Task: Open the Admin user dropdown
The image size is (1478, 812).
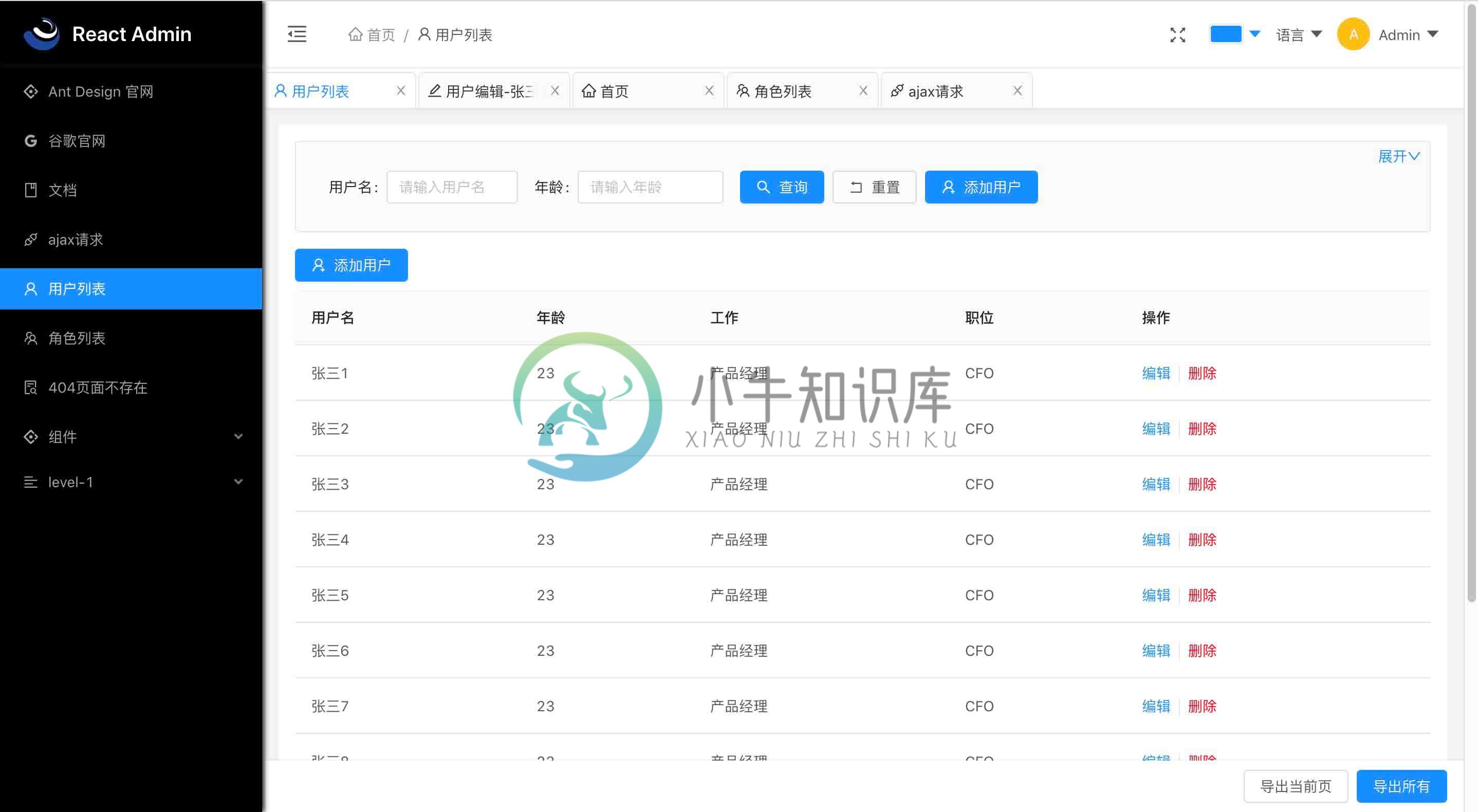Action: point(1408,35)
